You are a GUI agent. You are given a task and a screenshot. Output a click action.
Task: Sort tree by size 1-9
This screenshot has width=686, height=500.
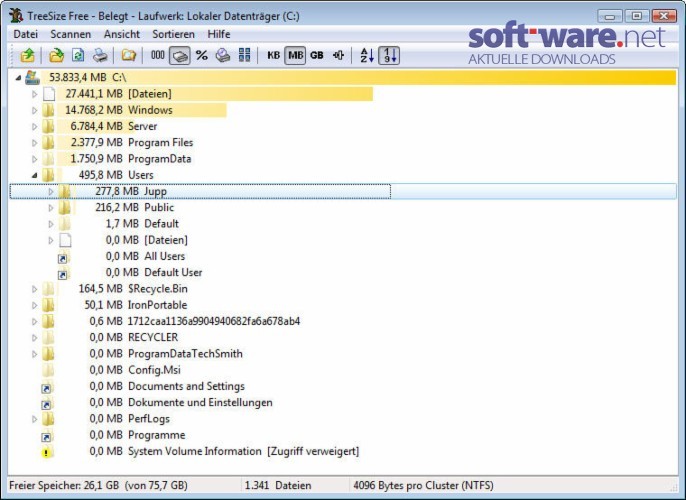point(389,56)
